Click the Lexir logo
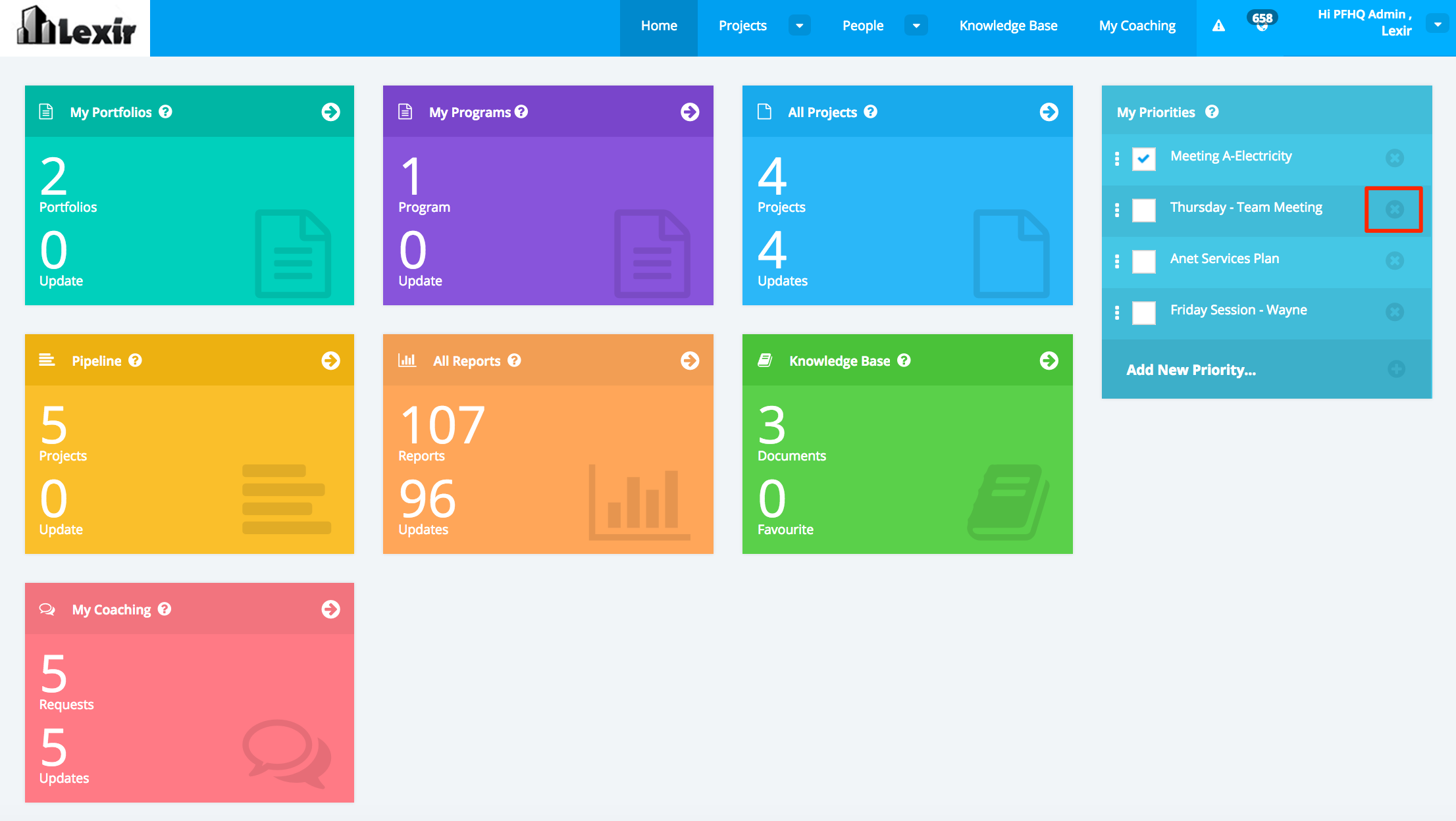The image size is (1456, 821). point(76,28)
